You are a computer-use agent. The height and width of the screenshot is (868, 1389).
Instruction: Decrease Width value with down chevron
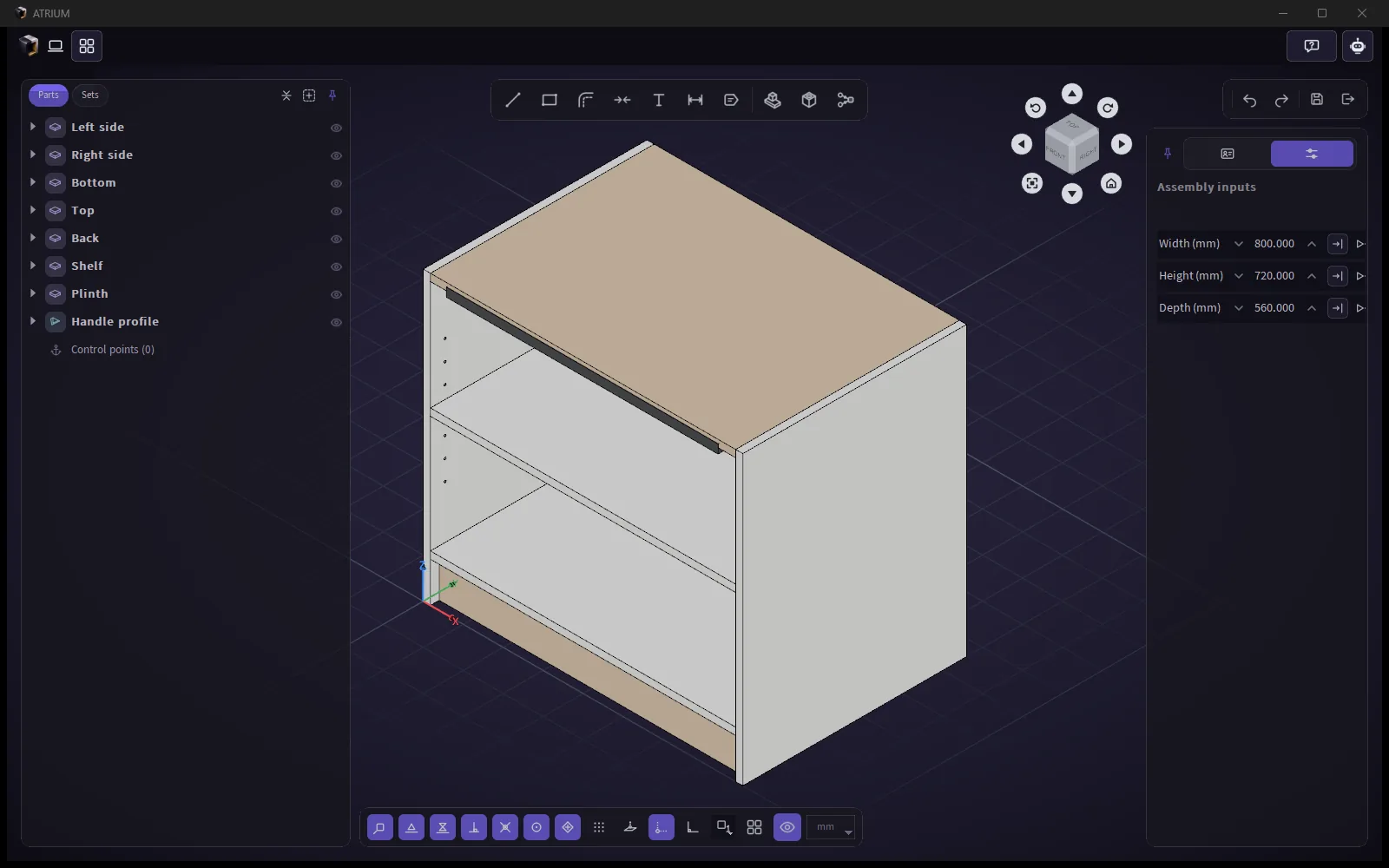[x=1239, y=244]
